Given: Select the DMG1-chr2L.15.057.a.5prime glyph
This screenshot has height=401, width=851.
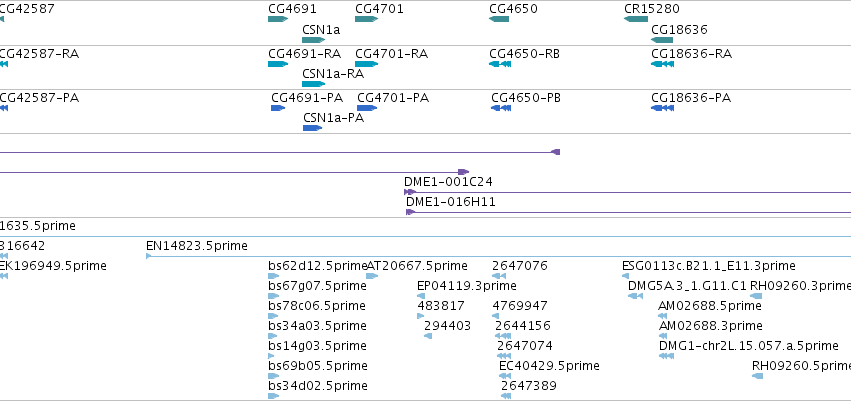Looking at the screenshot, I should tap(666, 356).
